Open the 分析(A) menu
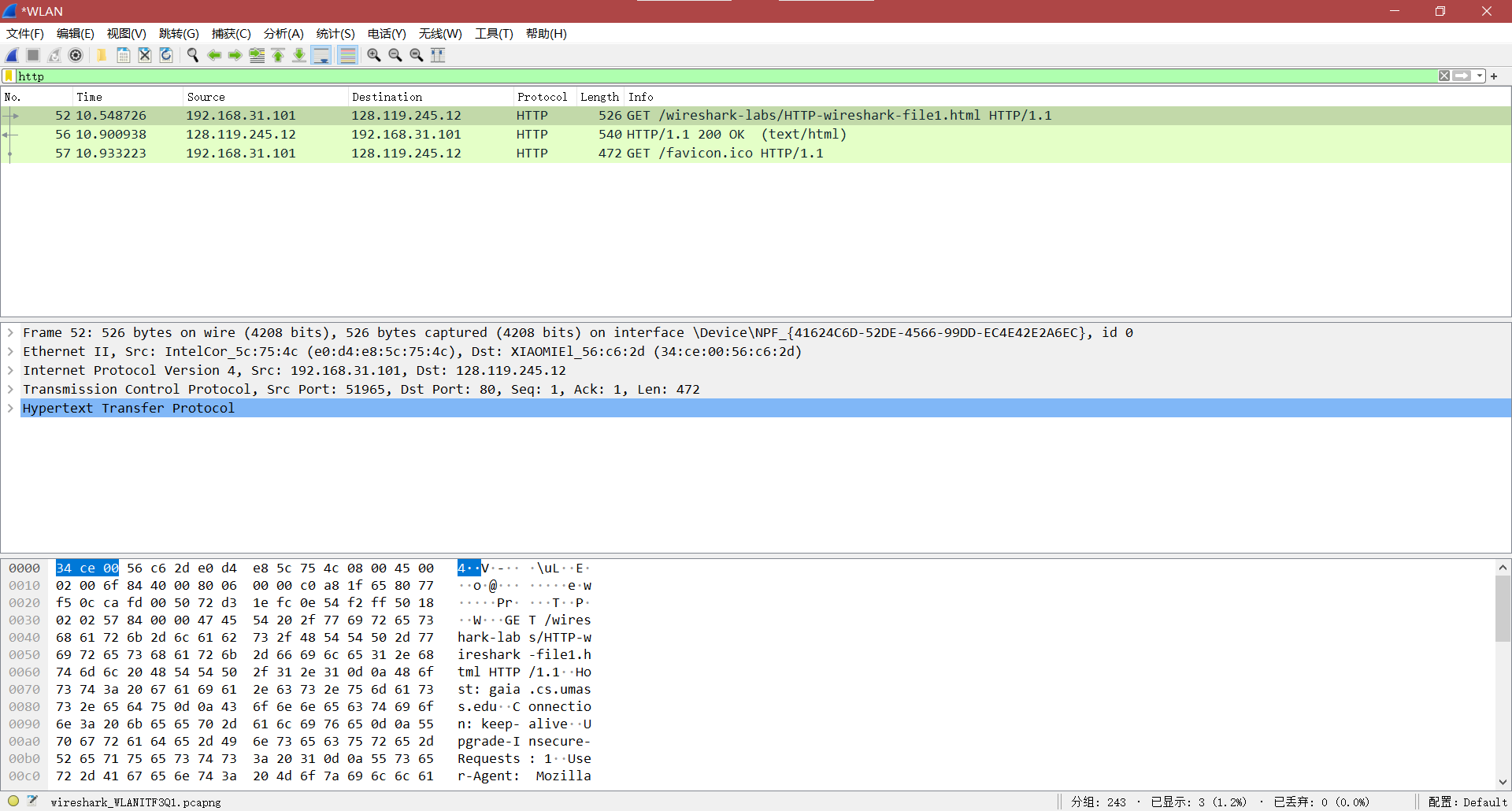1512x811 pixels. (x=283, y=34)
